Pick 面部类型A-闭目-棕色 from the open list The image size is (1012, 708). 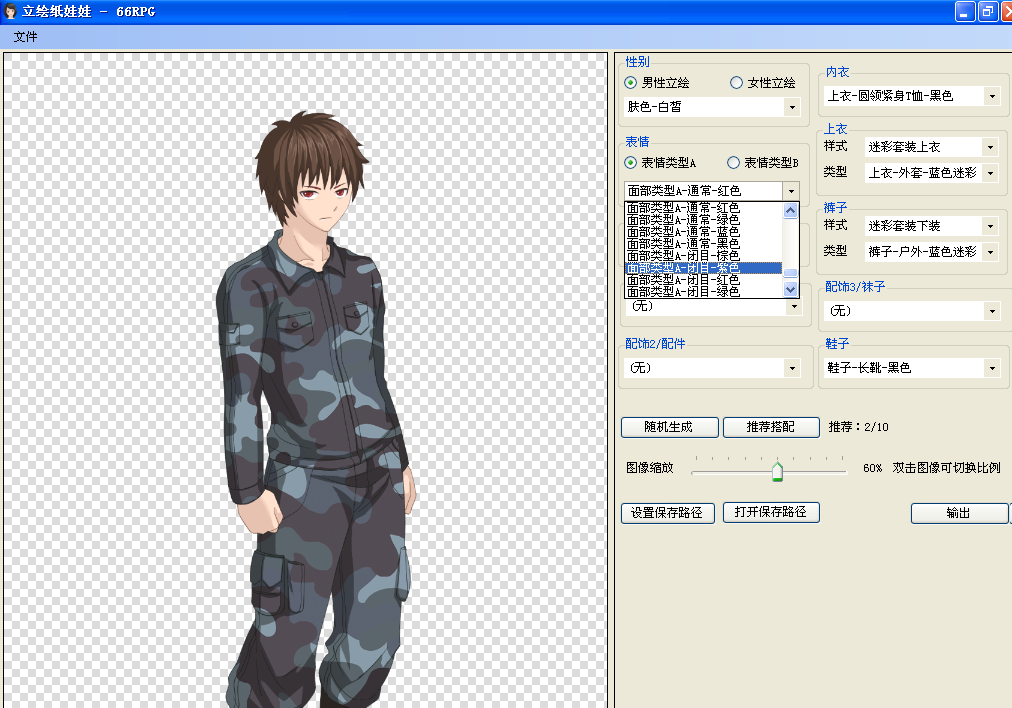click(x=703, y=256)
